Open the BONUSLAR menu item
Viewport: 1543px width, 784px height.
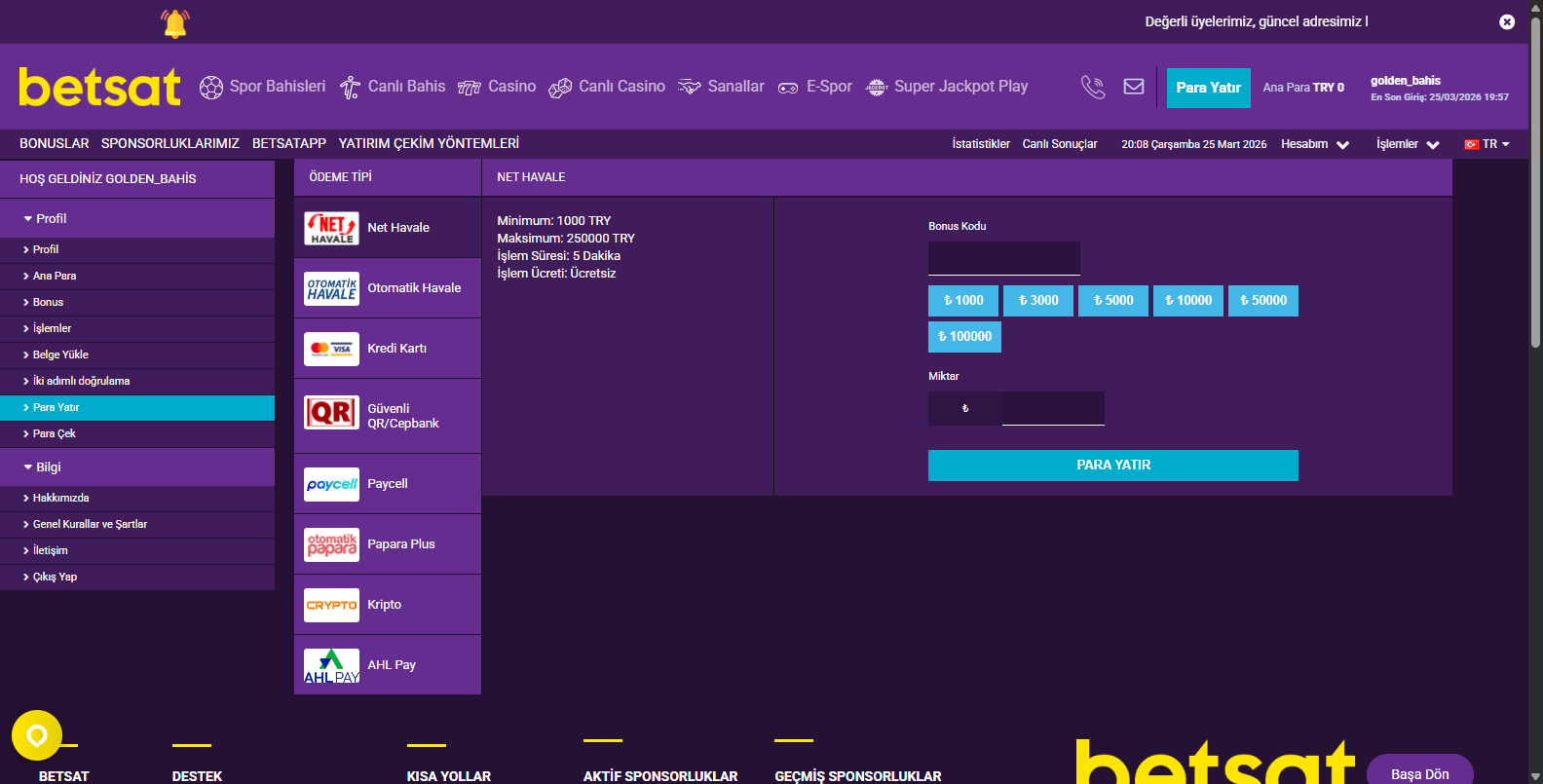54,143
